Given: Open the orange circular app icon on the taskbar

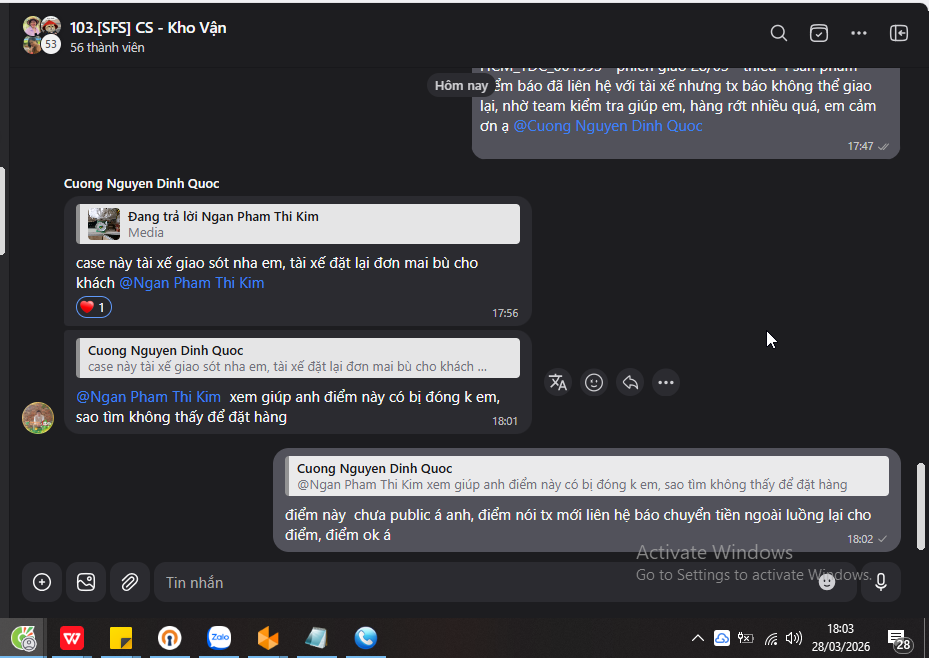Looking at the screenshot, I should click(169, 638).
